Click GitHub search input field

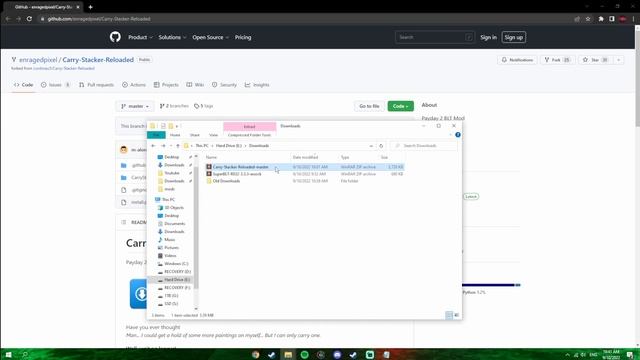(435, 37)
